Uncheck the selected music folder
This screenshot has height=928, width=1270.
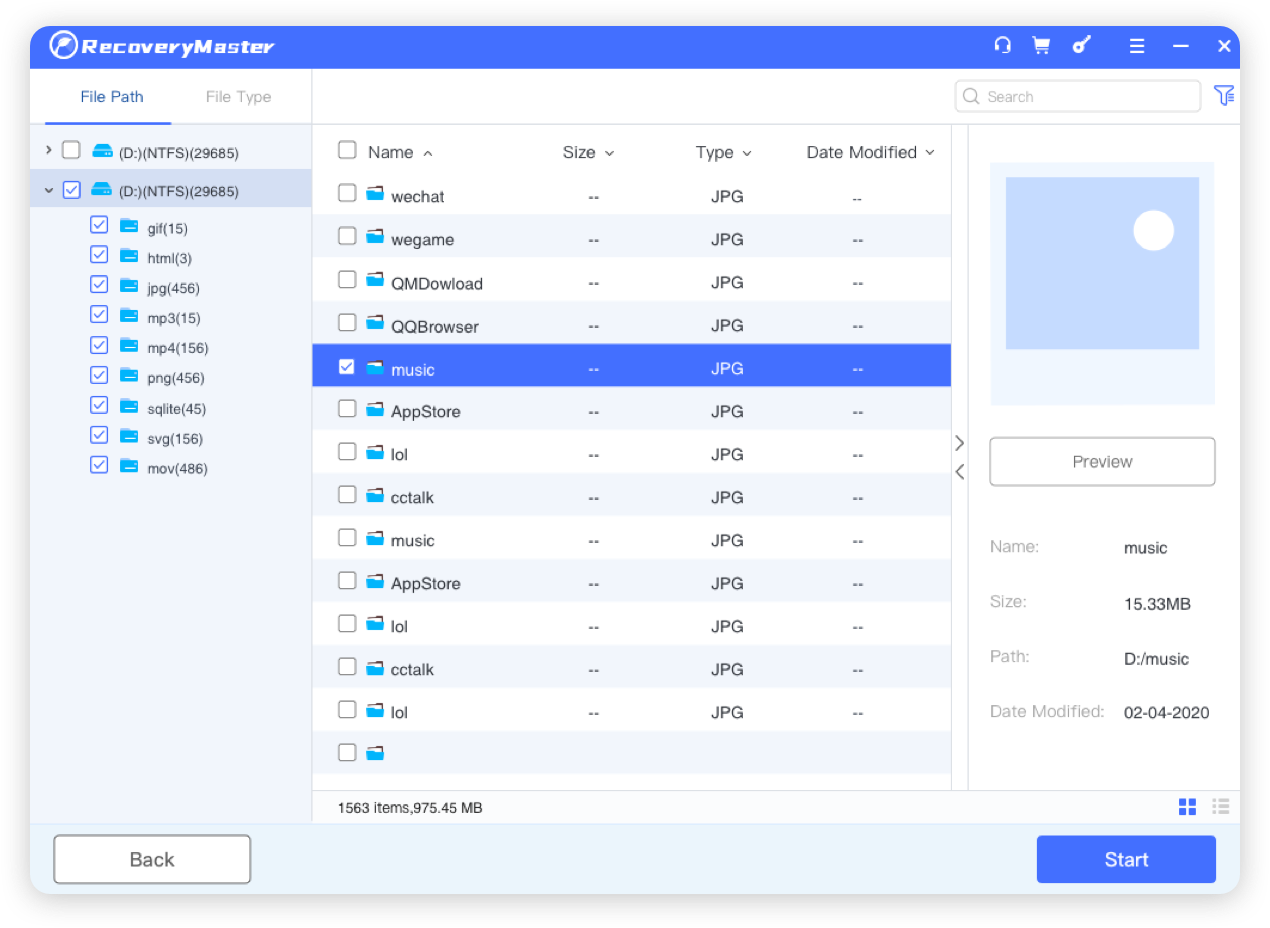pyautogui.click(x=346, y=366)
